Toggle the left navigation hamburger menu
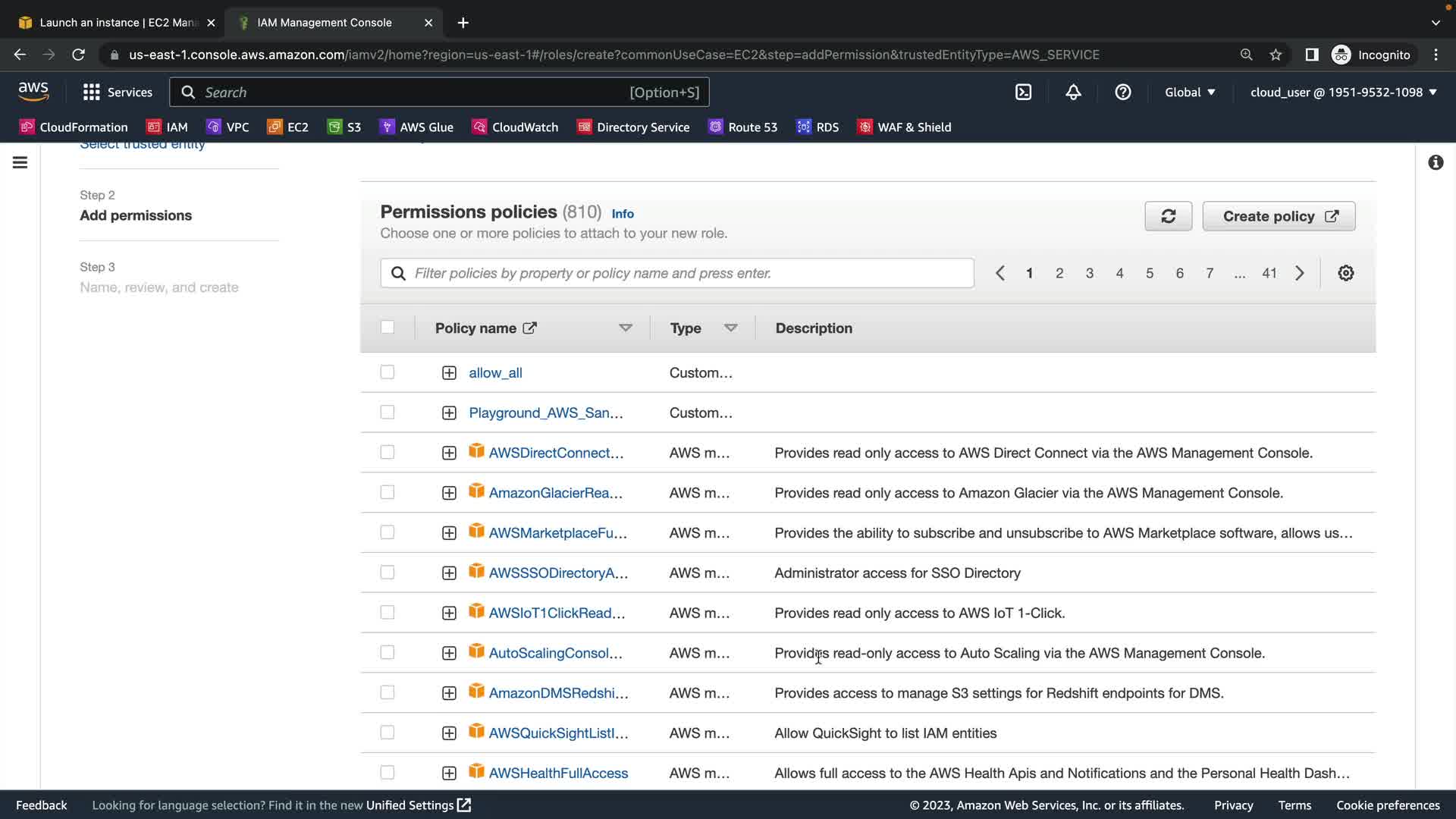Screen dimensions: 1456x819 20,162
